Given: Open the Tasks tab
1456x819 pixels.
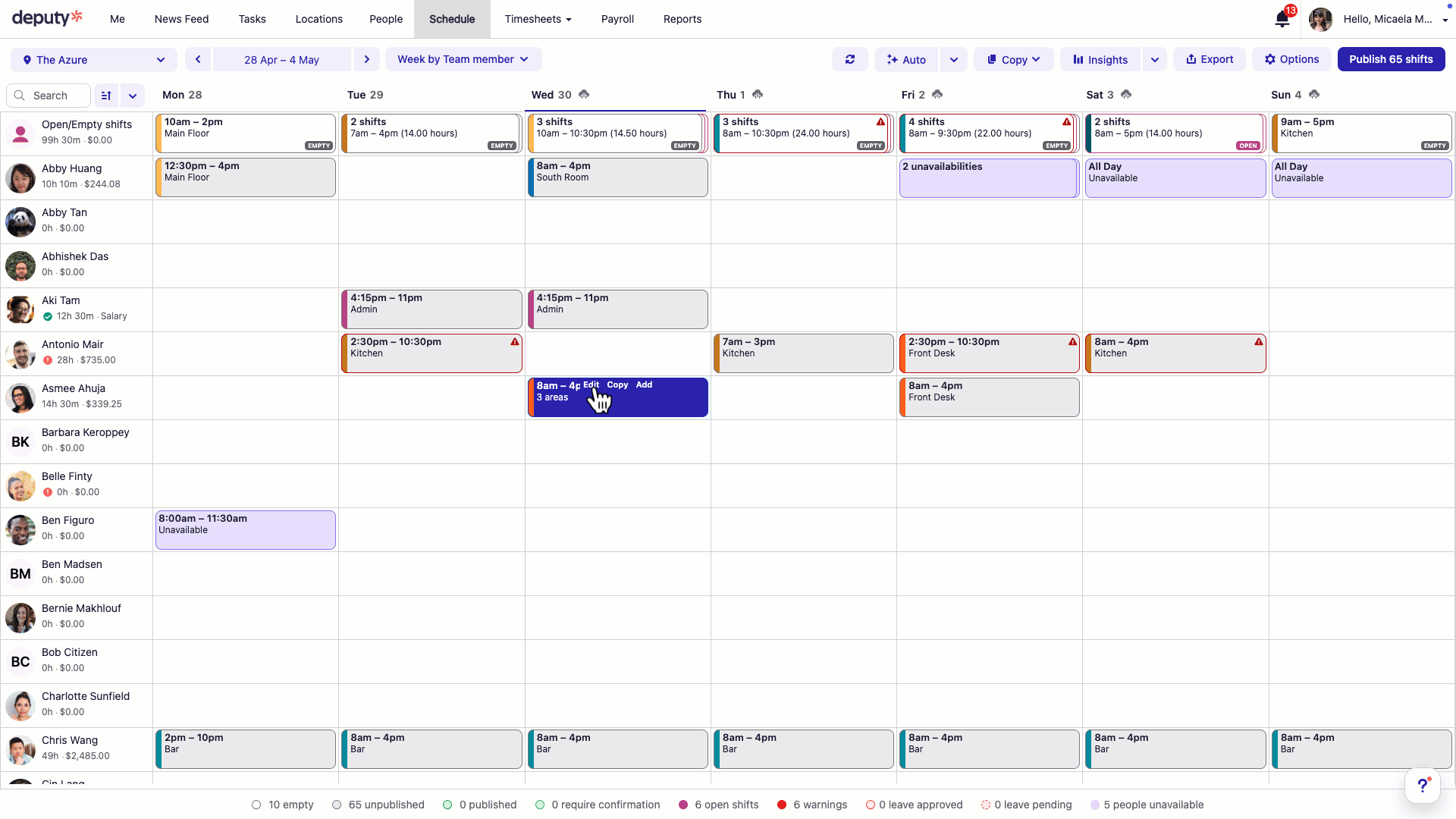Looking at the screenshot, I should pyautogui.click(x=252, y=19).
